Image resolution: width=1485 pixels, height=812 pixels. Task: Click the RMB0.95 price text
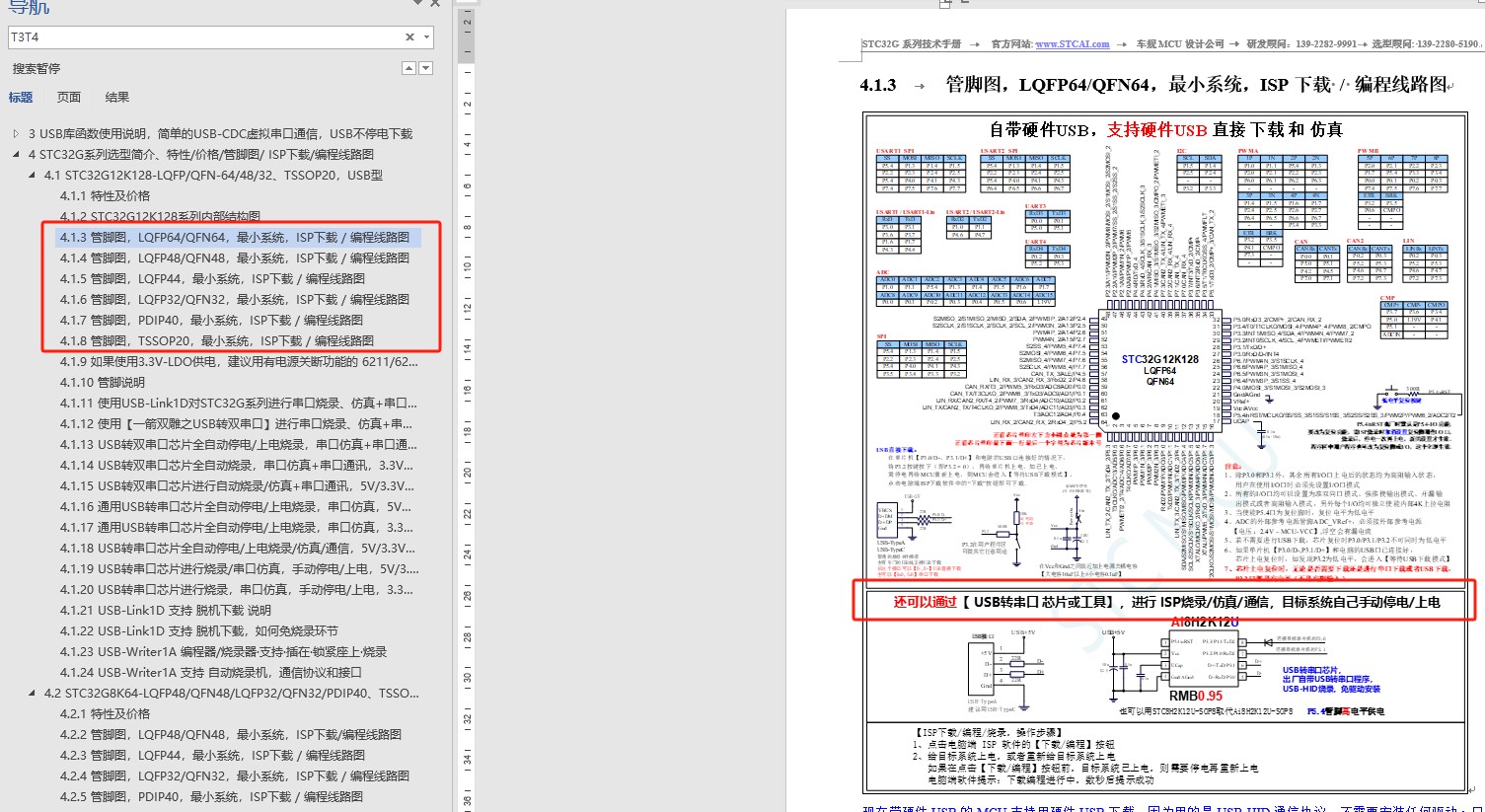click(x=1196, y=696)
